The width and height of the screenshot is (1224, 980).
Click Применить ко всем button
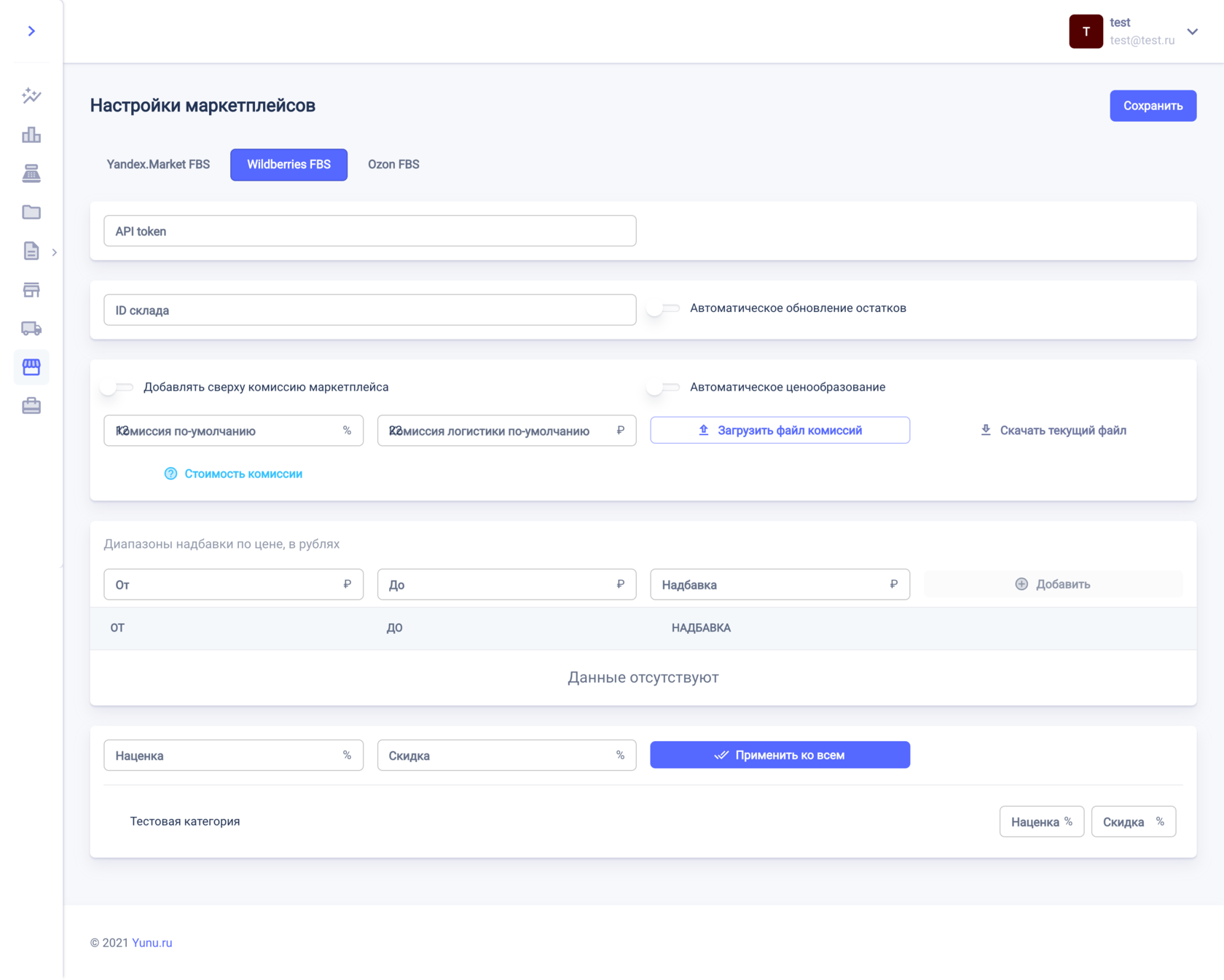tap(780, 755)
